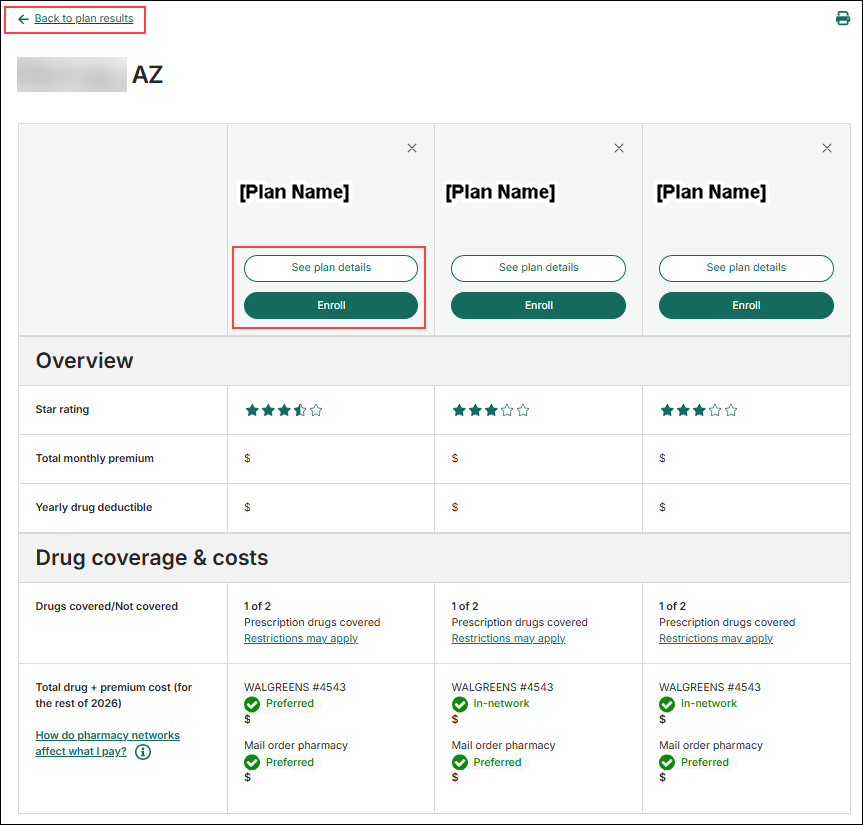Click first plan's mail order Preferred checkmark
863x825 pixels.
coord(252,762)
